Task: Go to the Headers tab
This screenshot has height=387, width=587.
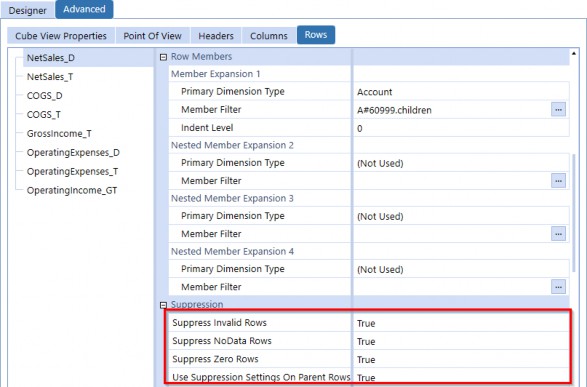Action: click(216, 36)
